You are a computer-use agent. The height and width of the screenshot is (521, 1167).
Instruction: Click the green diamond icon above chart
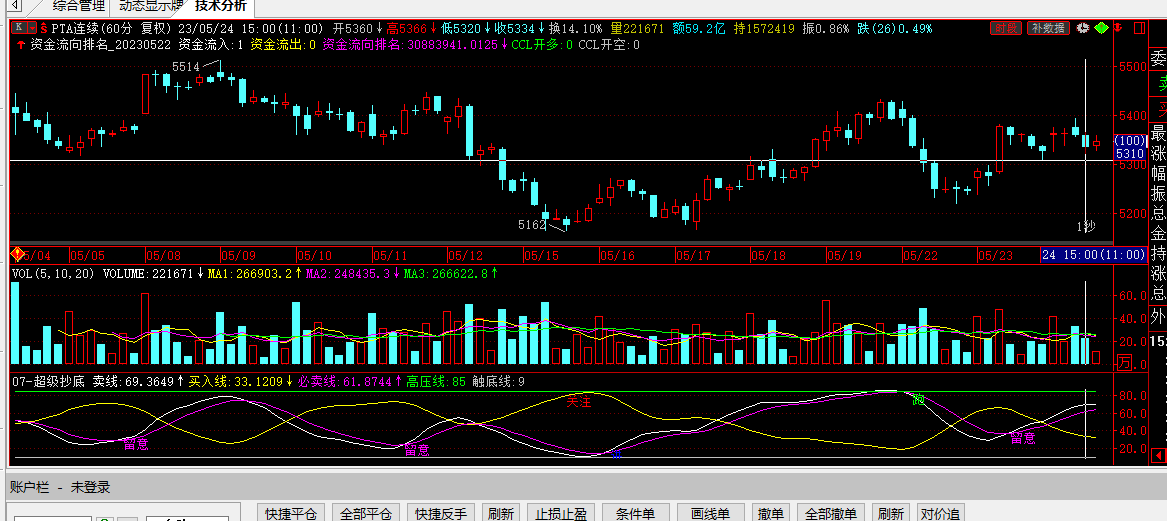pyautogui.click(x=1101, y=28)
